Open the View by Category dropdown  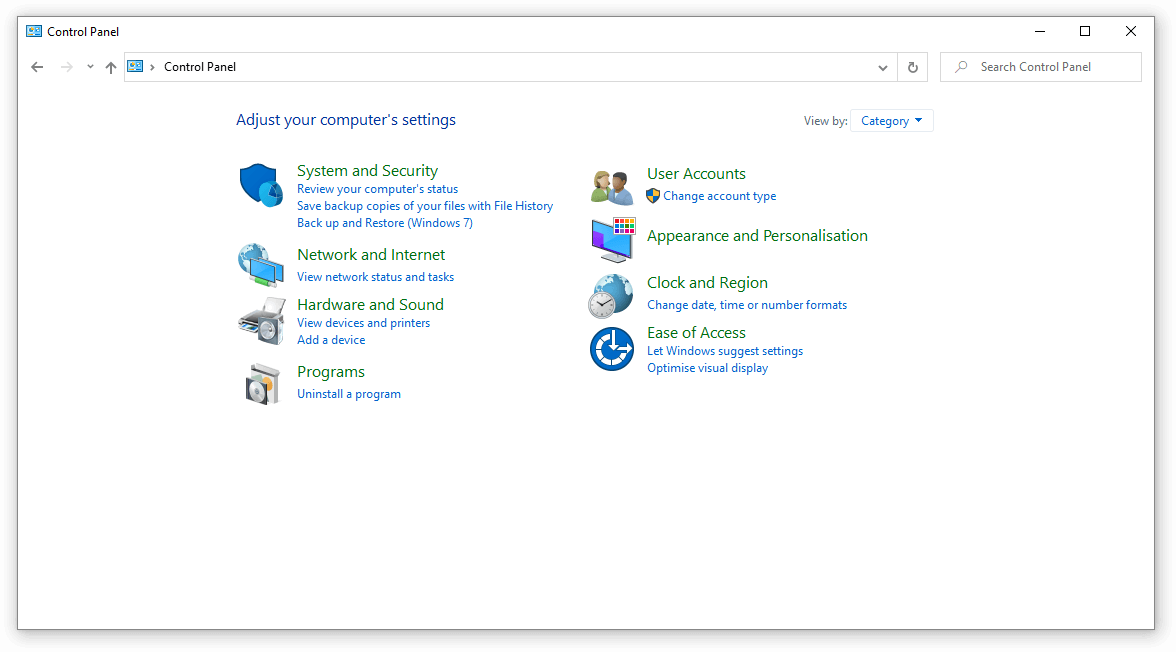pyautogui.click(x=891, y=121)
